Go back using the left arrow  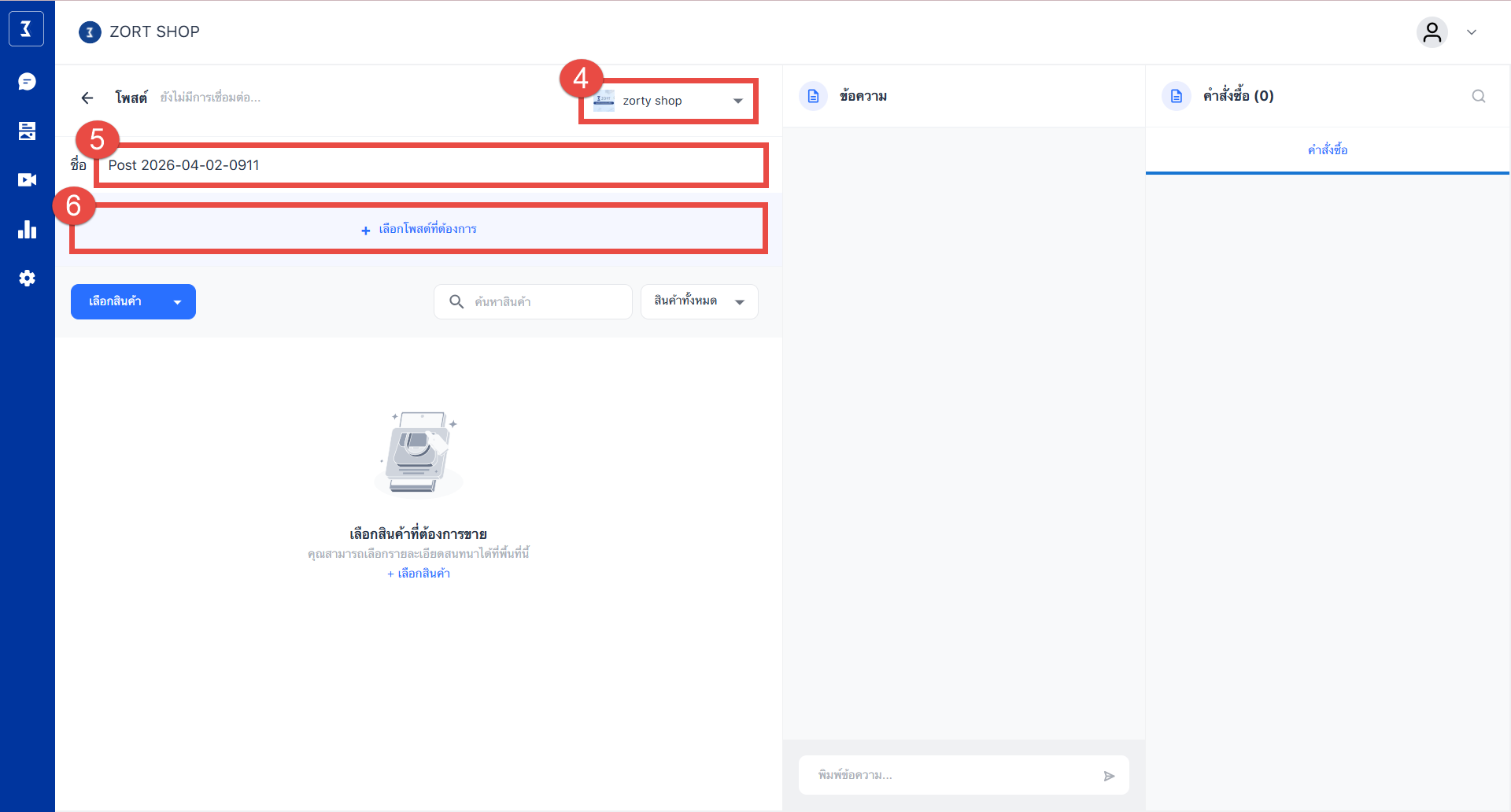click(x=87, y=98)
